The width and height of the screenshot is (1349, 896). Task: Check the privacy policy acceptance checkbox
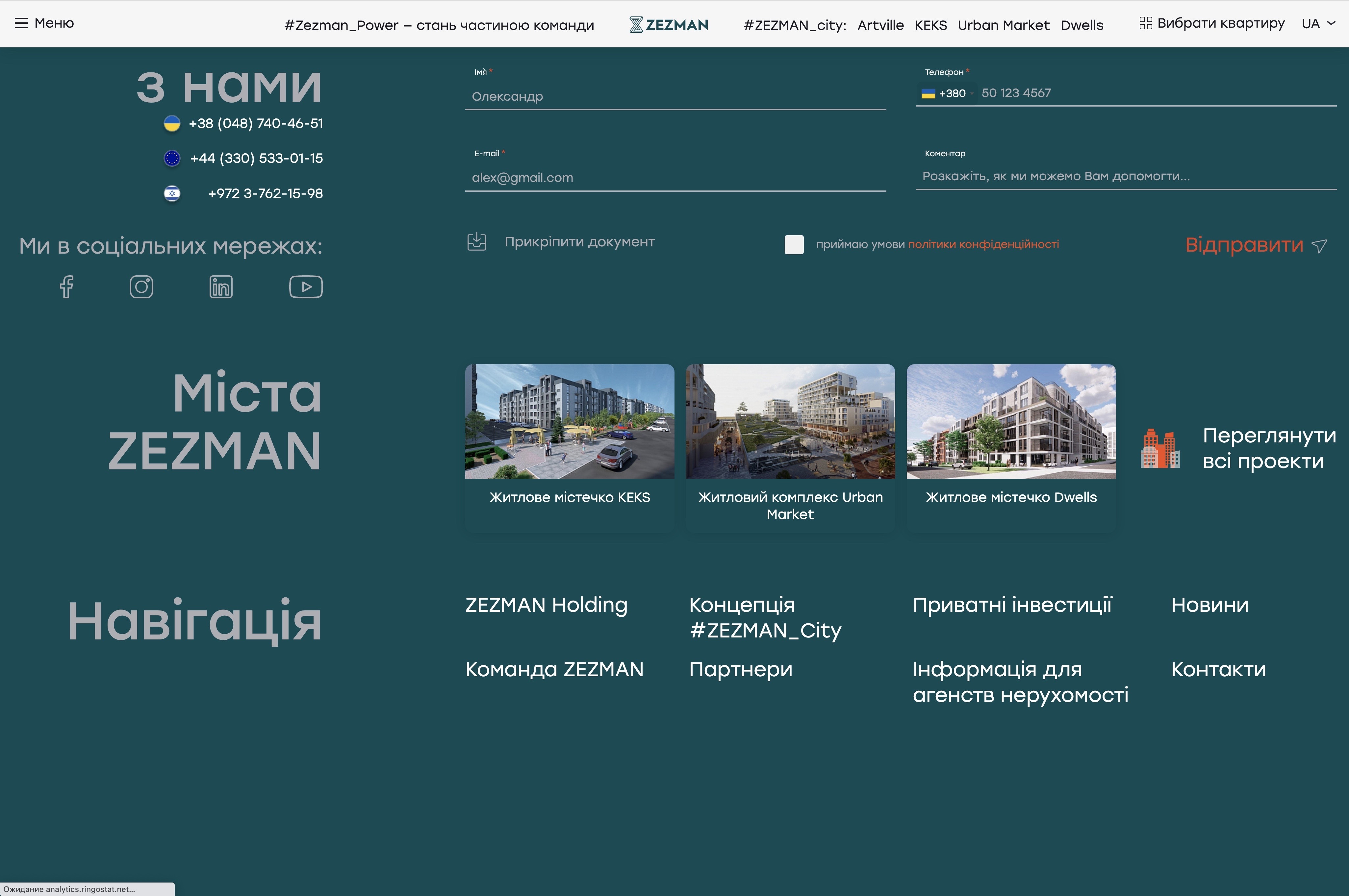(794, 245)
